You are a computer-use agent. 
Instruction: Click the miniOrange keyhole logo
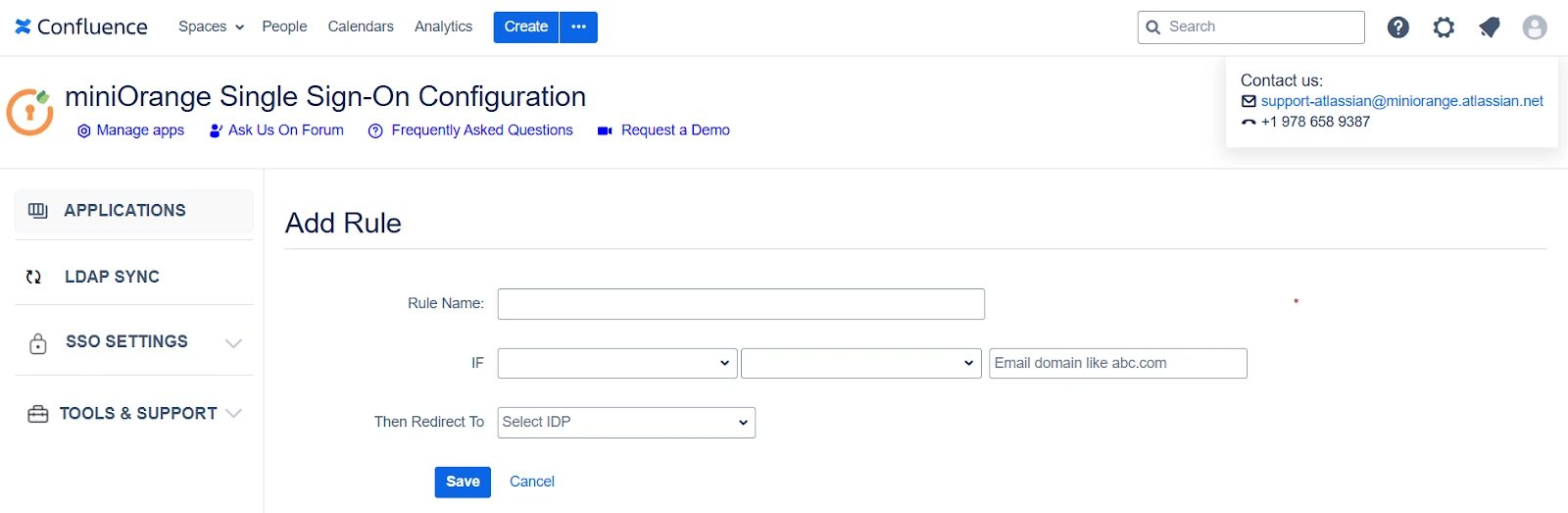[x=29, y=111]
